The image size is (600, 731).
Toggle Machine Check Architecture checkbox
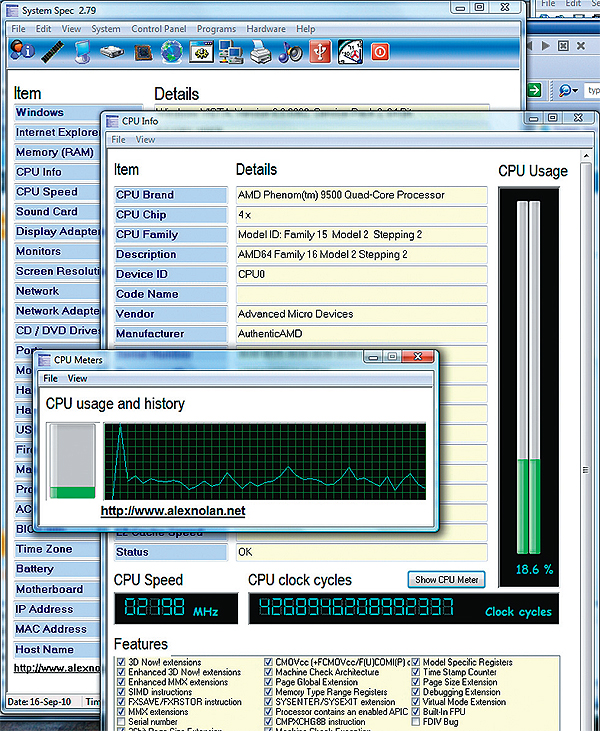pos(268,672)
